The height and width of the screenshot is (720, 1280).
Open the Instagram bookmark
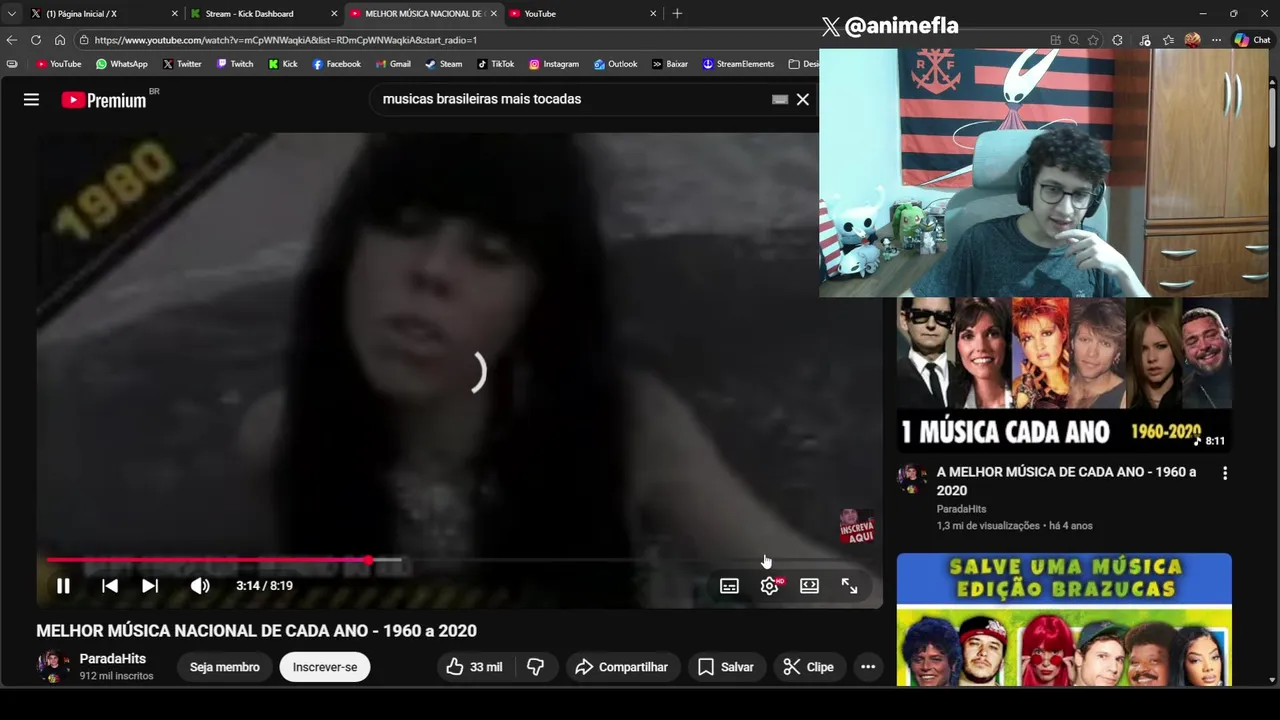tap(553, 64)
